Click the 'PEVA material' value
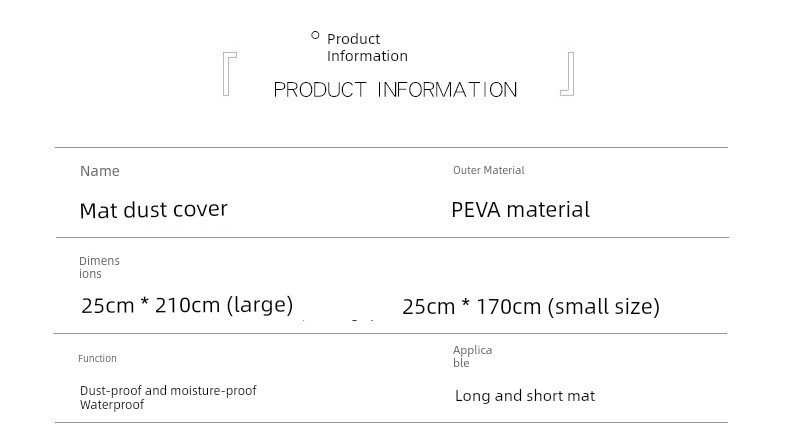The image size is (790, 447). [520, 210]
